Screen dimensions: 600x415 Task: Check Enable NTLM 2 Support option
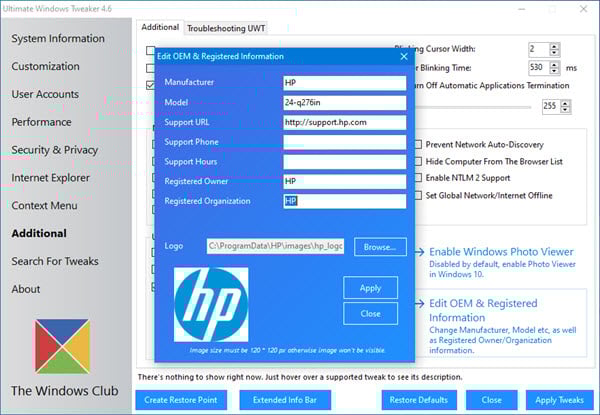[x=419, y=179]
